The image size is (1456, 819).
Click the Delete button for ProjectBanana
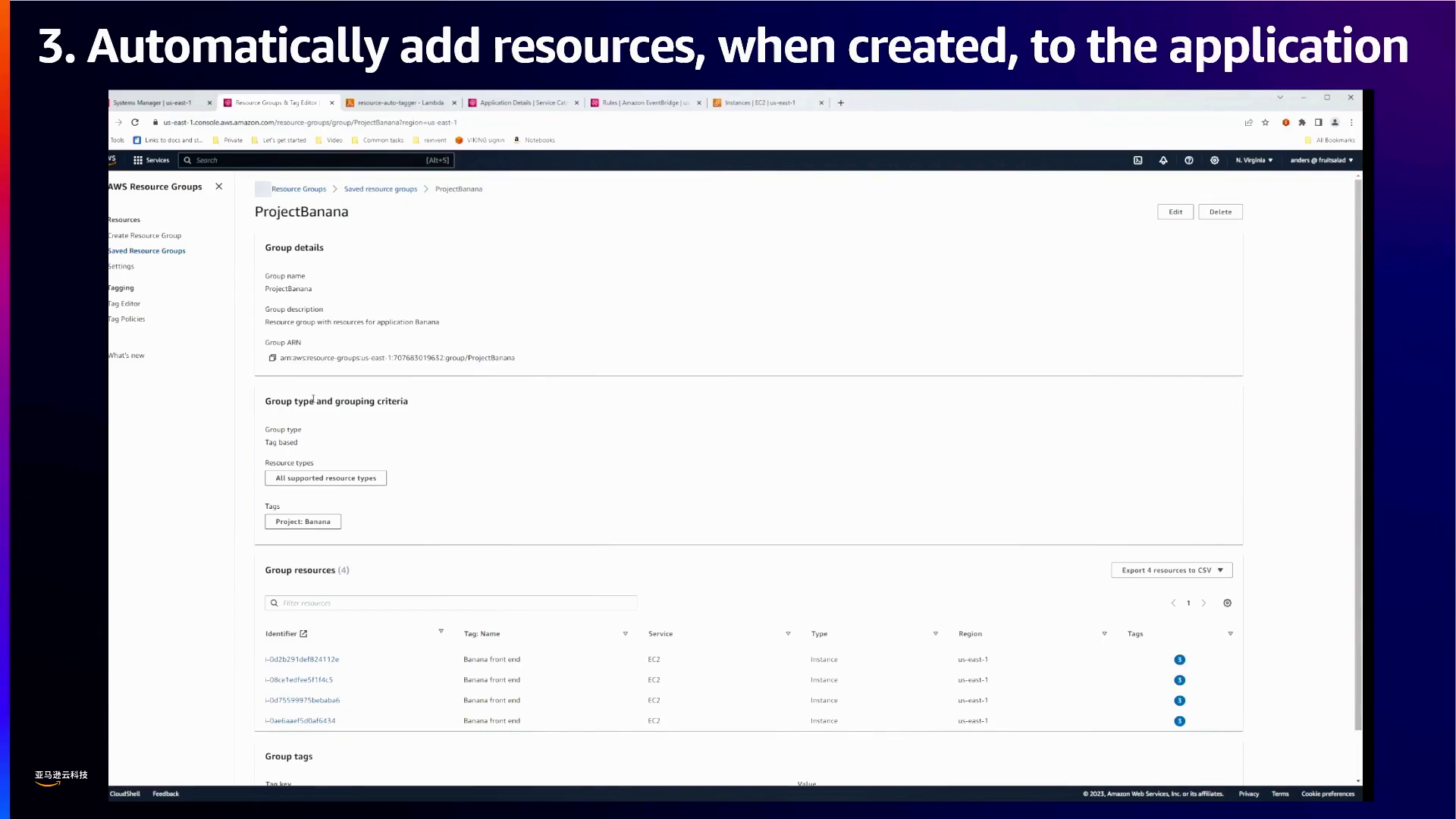[x=1220, y=212]
